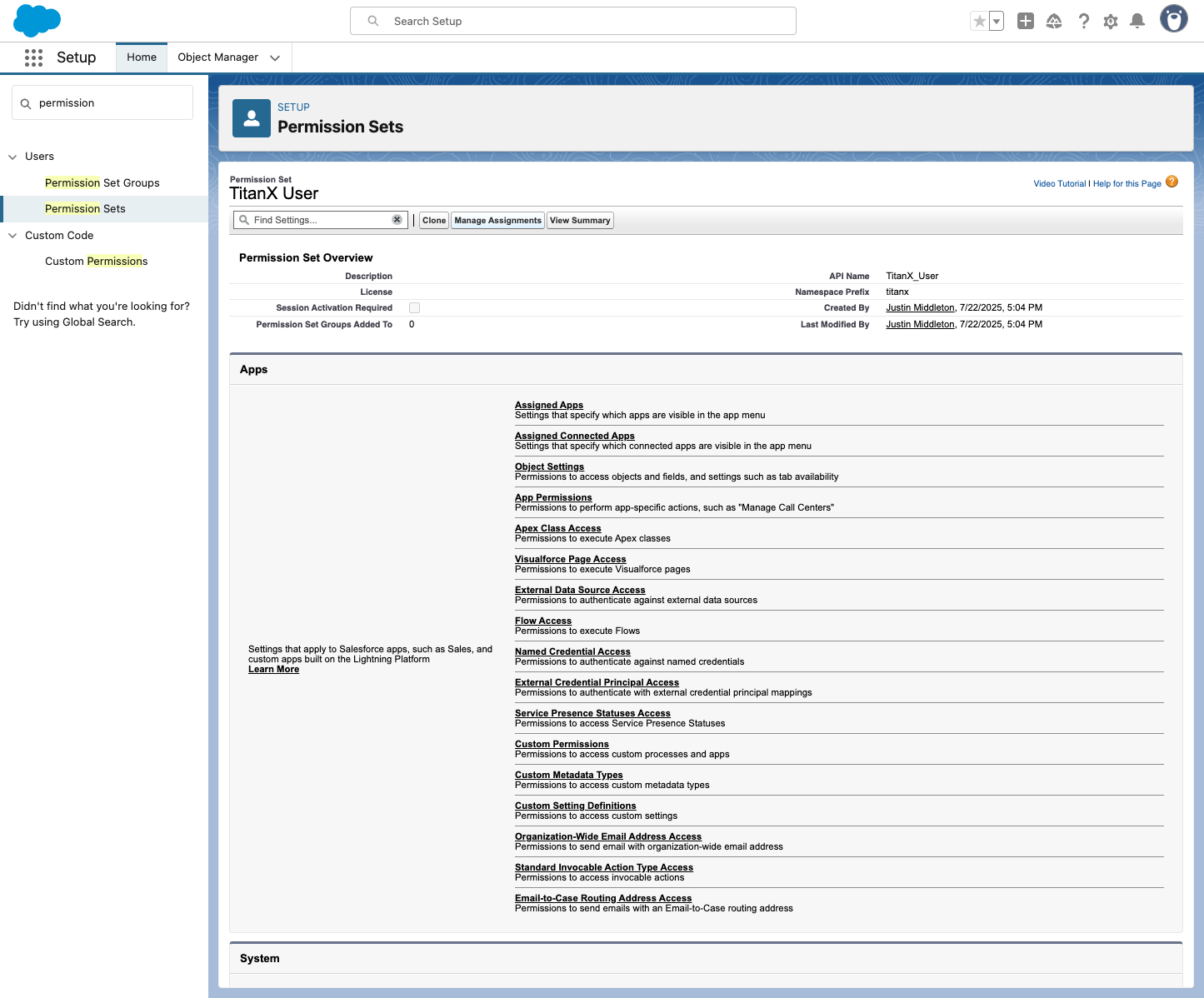Click the orange help icon beside Help for this Page
Viewport: 1204px width, 998px height.
[x=1172, y=182]
